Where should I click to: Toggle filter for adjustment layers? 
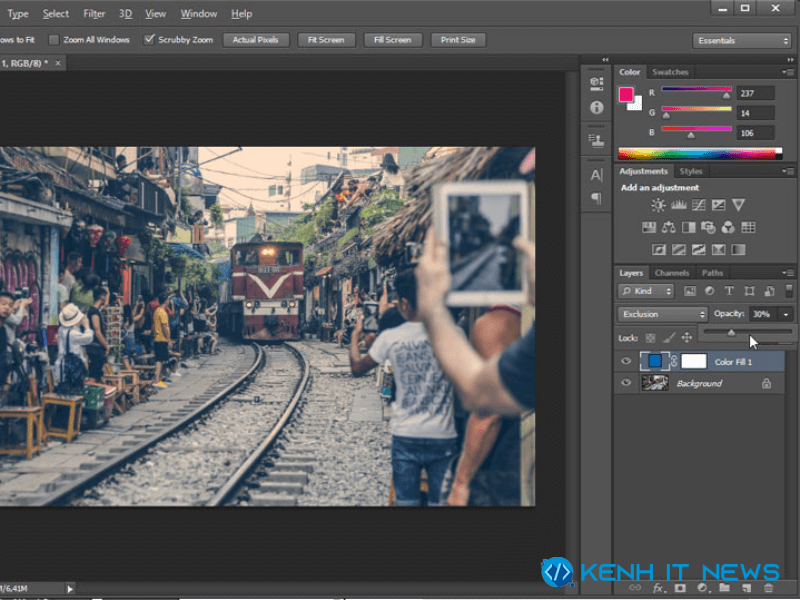coord(710,291)
